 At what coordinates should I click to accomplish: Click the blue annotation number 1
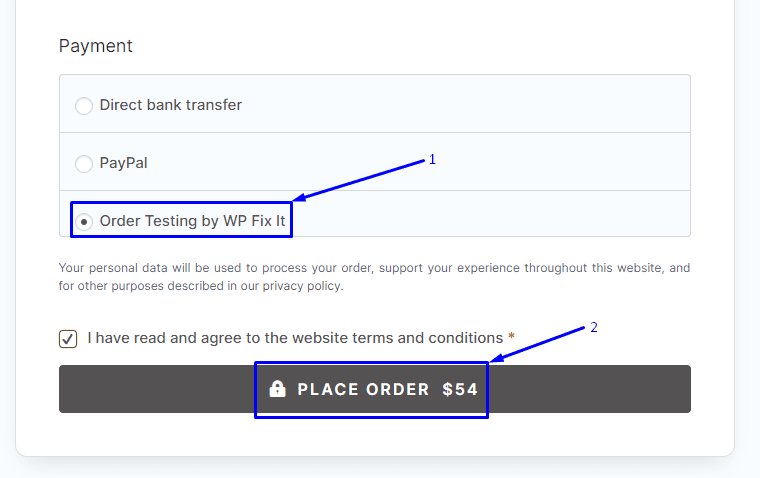click(432, 159)
